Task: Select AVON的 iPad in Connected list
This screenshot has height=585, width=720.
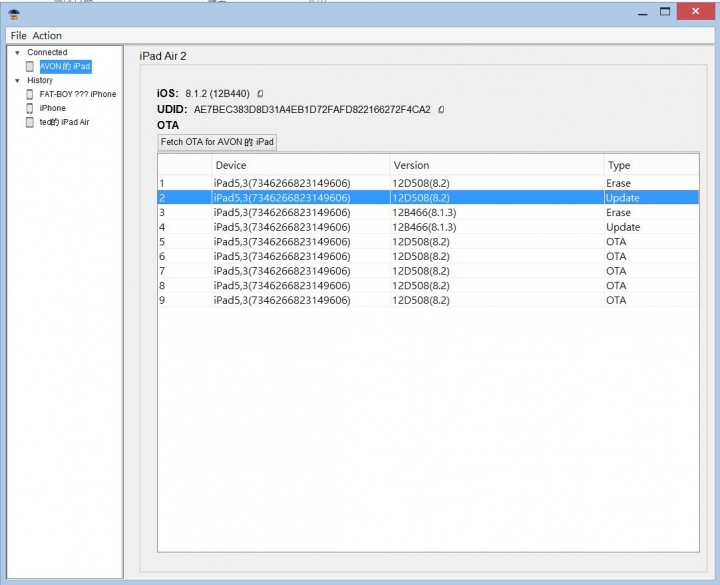Action: point(65,67)
